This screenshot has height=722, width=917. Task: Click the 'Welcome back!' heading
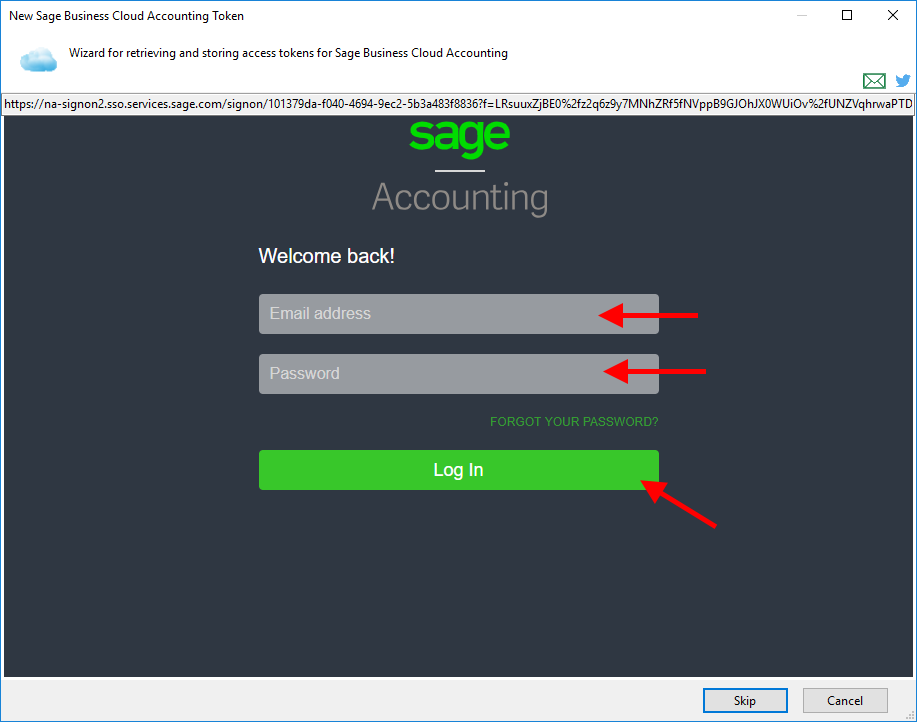(x=326, y=256)
